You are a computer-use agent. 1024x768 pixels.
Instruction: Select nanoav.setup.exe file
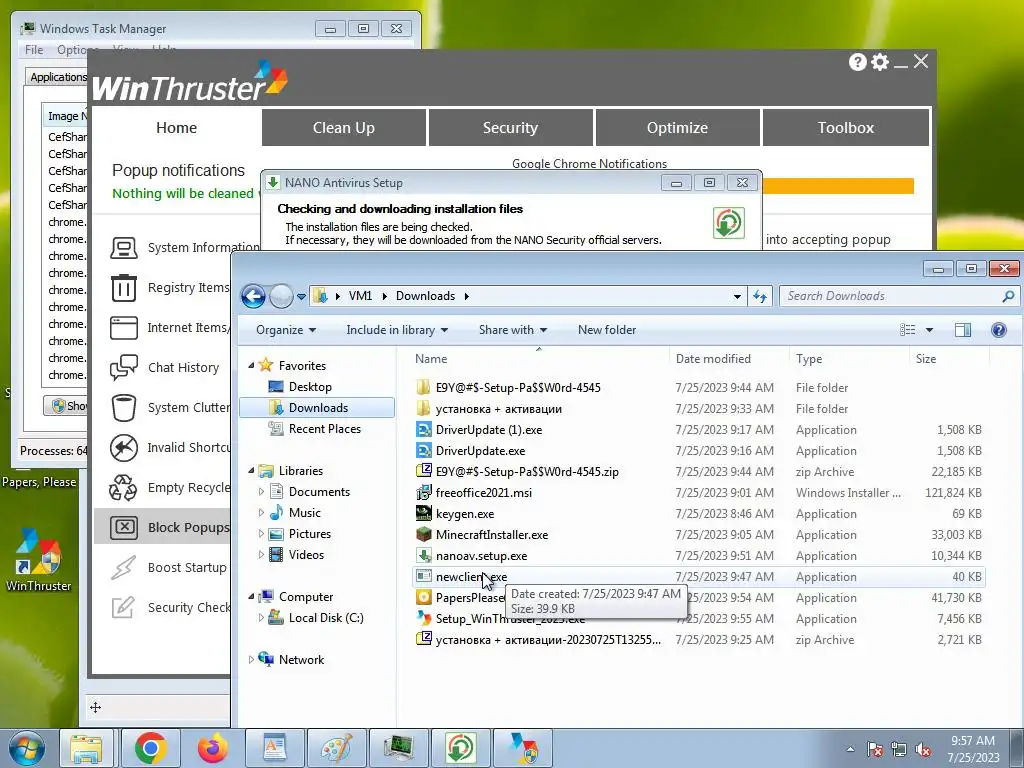pyautogui.click(x=481, y=556)
